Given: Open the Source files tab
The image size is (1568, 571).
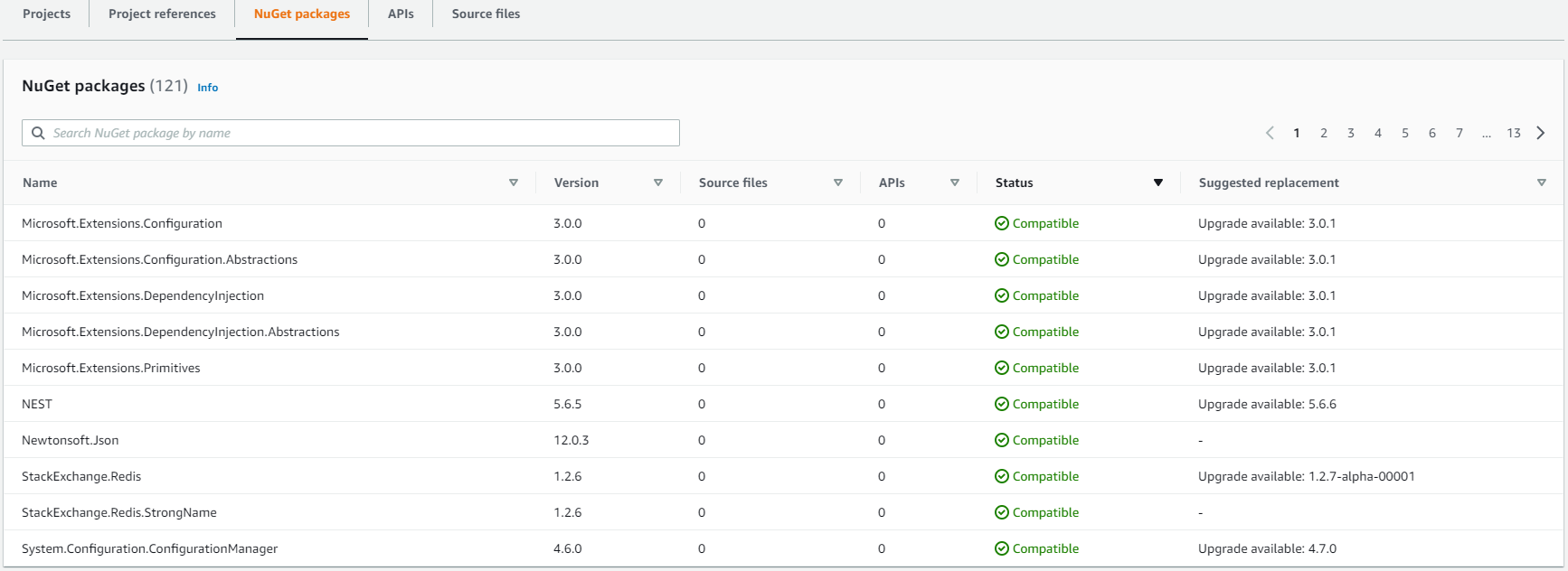Looking at the screenshot, I should [x=486, y=14].
